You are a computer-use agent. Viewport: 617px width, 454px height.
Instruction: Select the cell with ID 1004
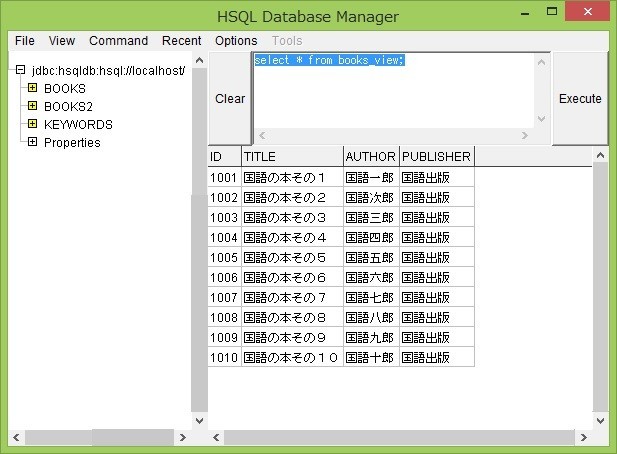pyautogui.click(x=224, y=238)
